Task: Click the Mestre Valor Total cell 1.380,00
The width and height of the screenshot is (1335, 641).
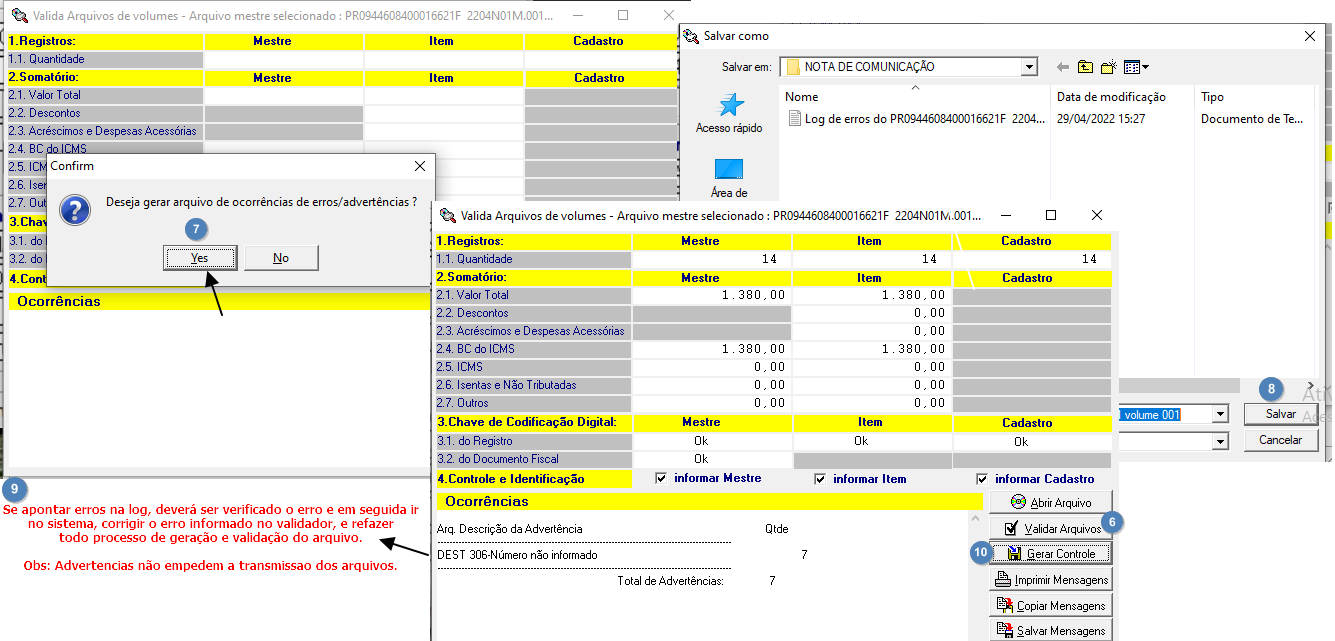Action: (x=711, y=295)
